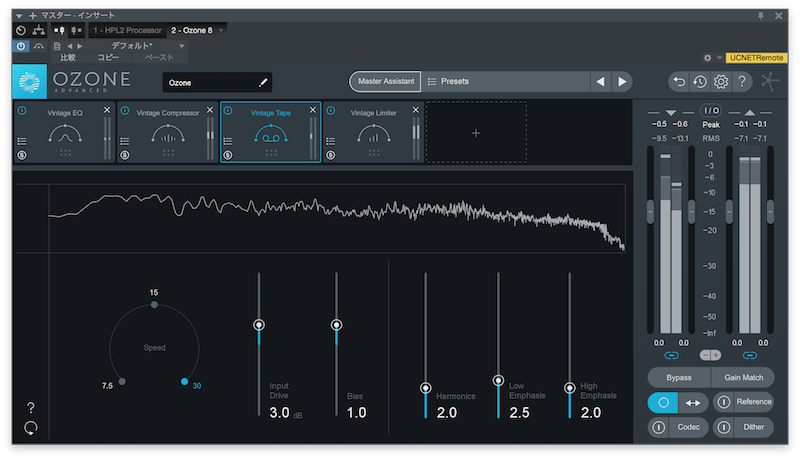800x459 pixels.
Task: Select the Vintage EQ curve icon
Action: pos(65,134)
